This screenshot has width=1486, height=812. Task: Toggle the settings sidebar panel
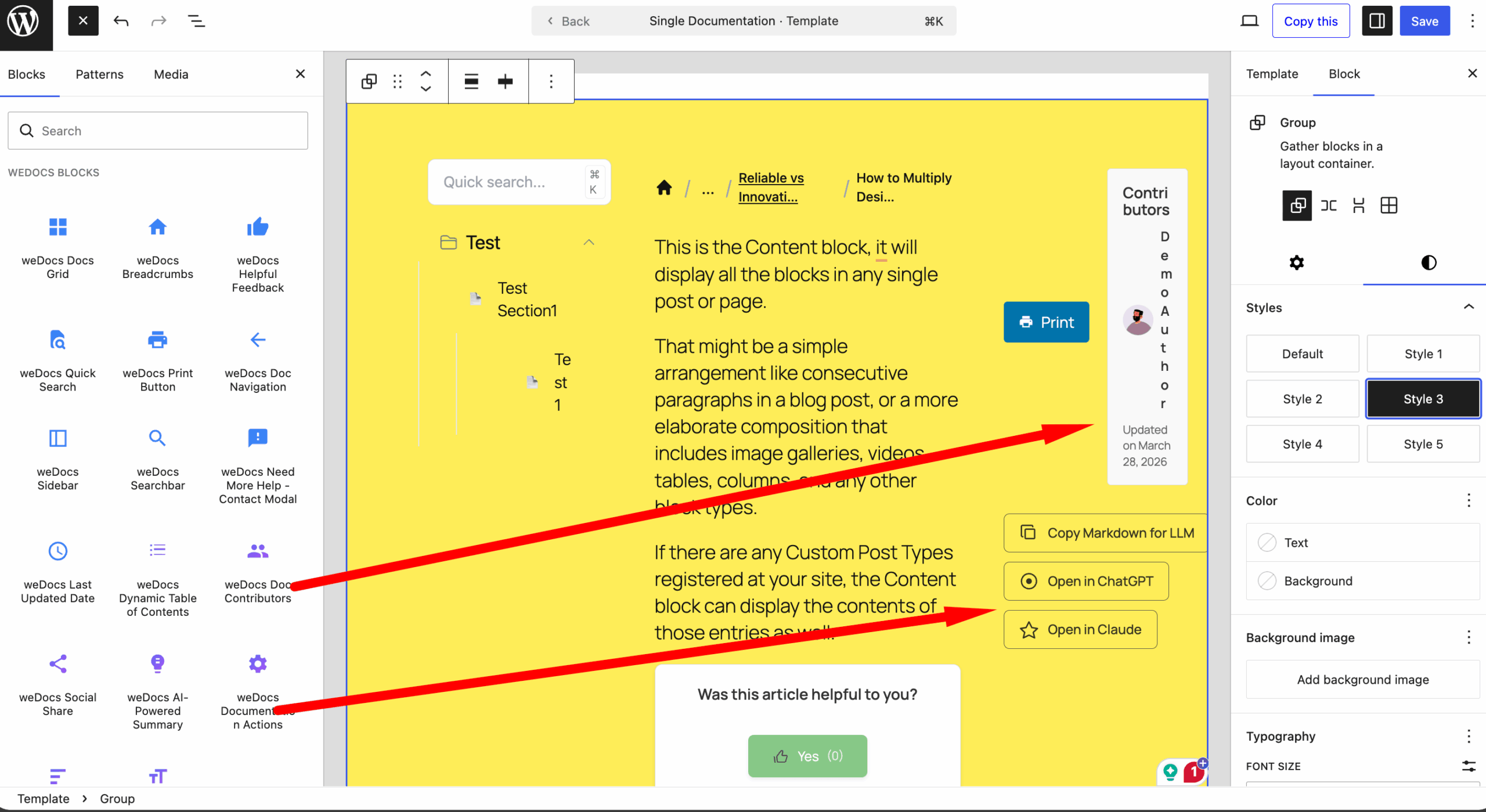pos(1377,21)
